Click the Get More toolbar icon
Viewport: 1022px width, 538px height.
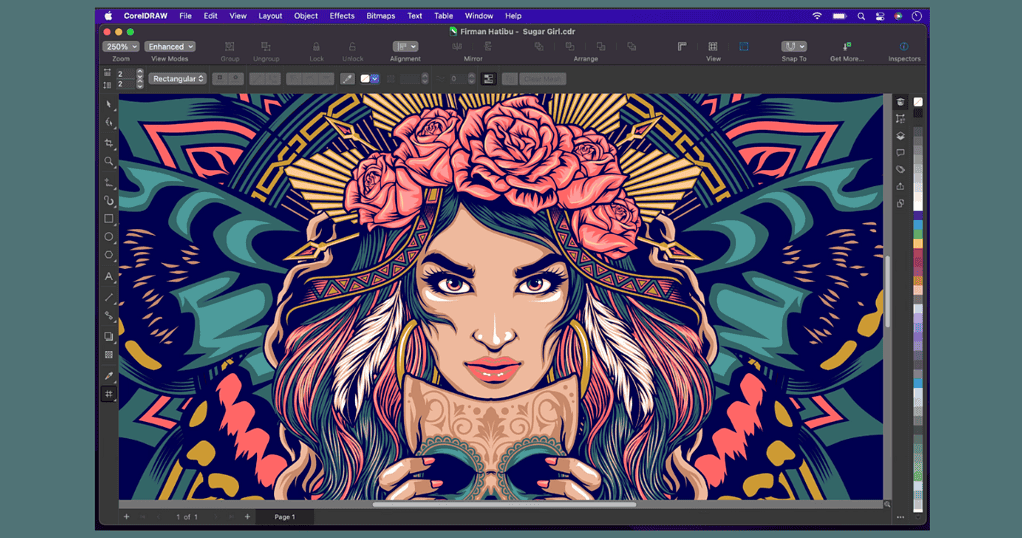point(847,47)
